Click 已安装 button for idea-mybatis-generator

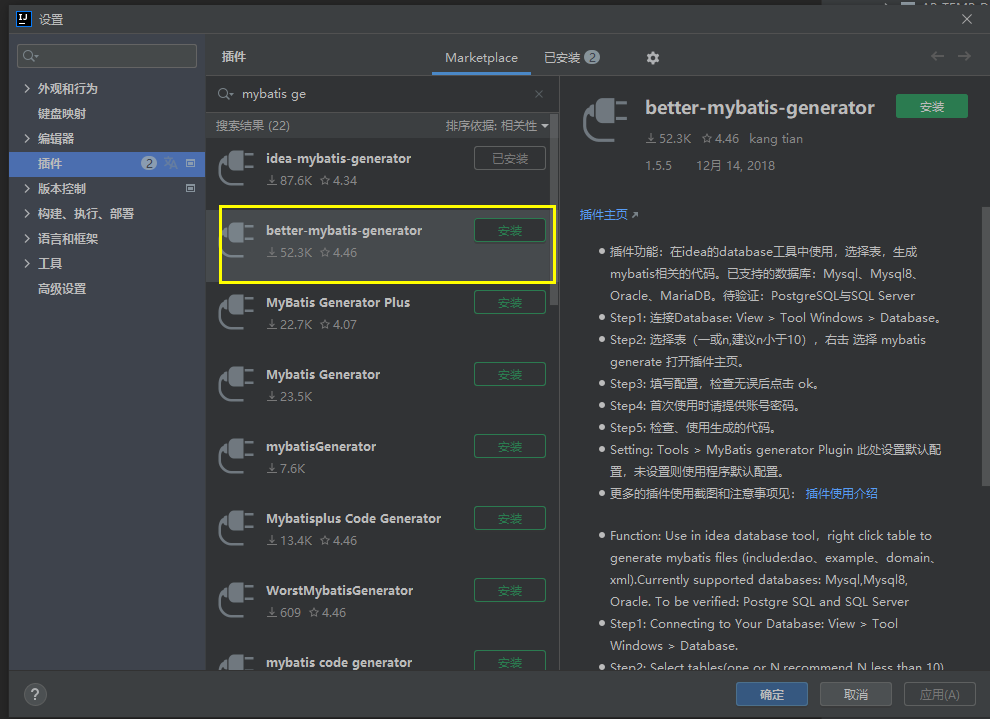pyautogui.click(x=510, y=158)
